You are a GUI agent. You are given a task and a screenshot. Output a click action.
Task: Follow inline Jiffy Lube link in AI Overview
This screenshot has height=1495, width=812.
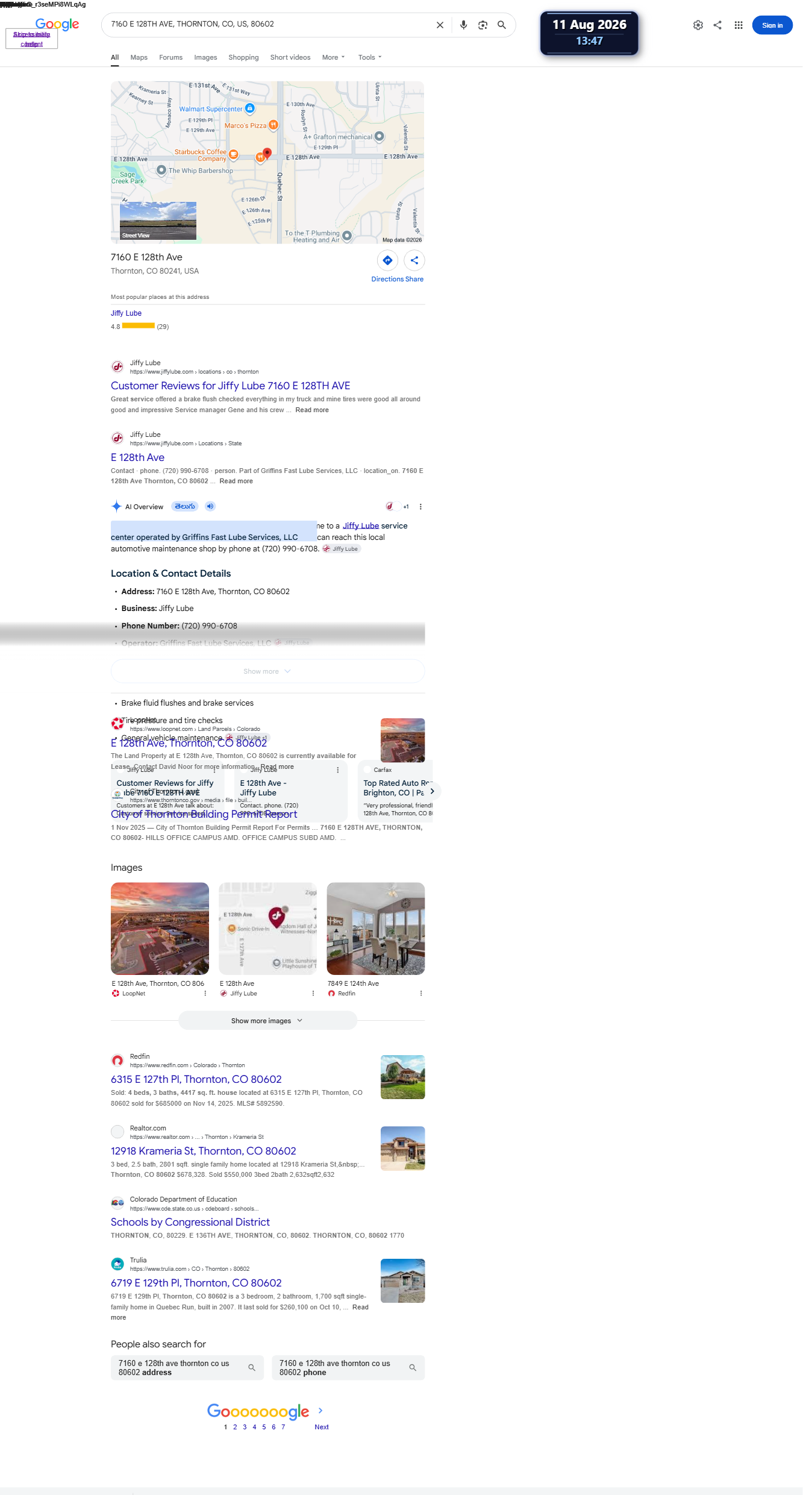(361, 526)
